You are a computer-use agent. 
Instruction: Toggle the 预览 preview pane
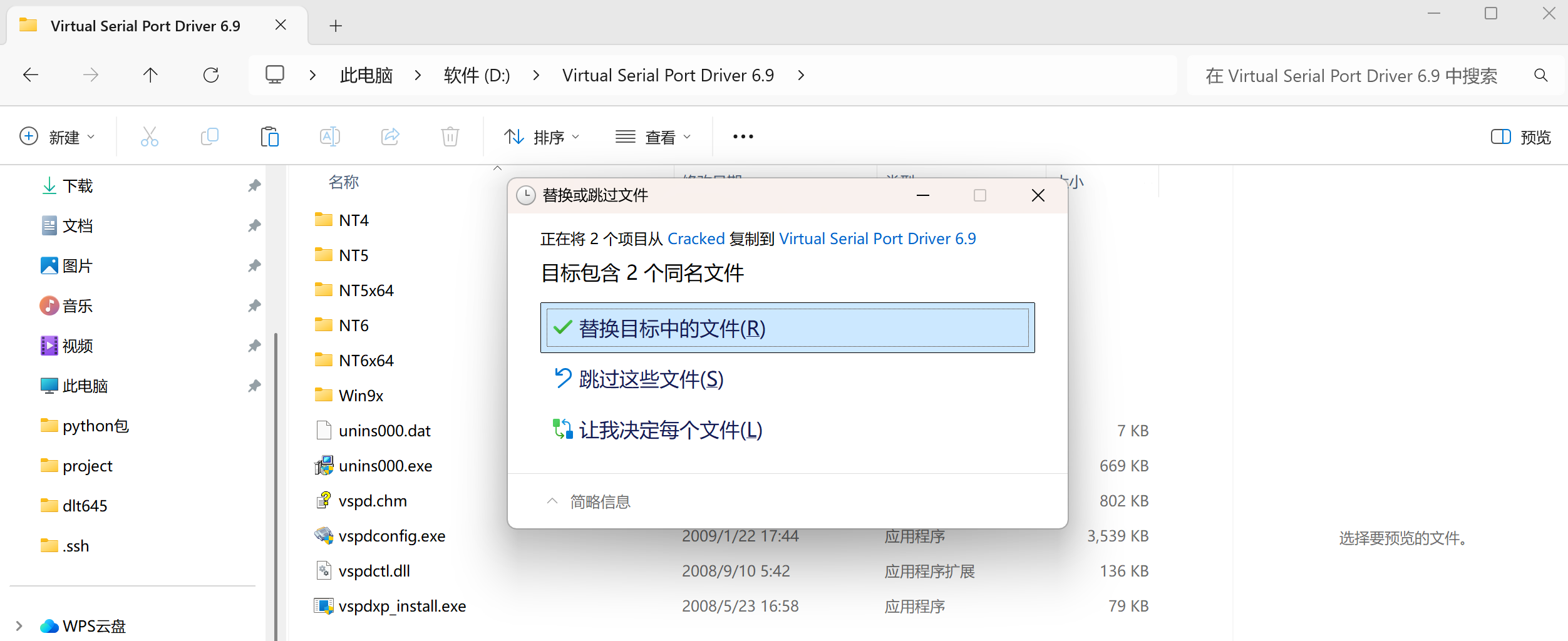point(1520,137)
